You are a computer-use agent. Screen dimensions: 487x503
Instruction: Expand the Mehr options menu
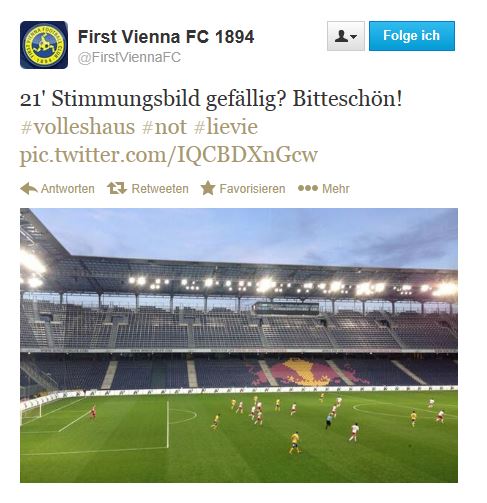point(335,189)
